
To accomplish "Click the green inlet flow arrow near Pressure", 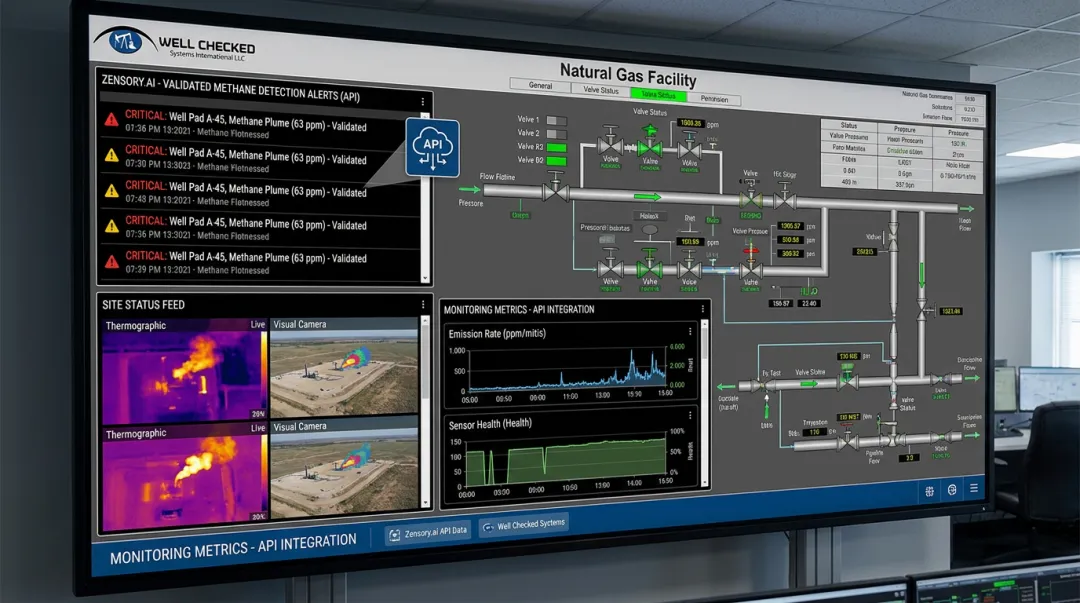I will (470, 189).
